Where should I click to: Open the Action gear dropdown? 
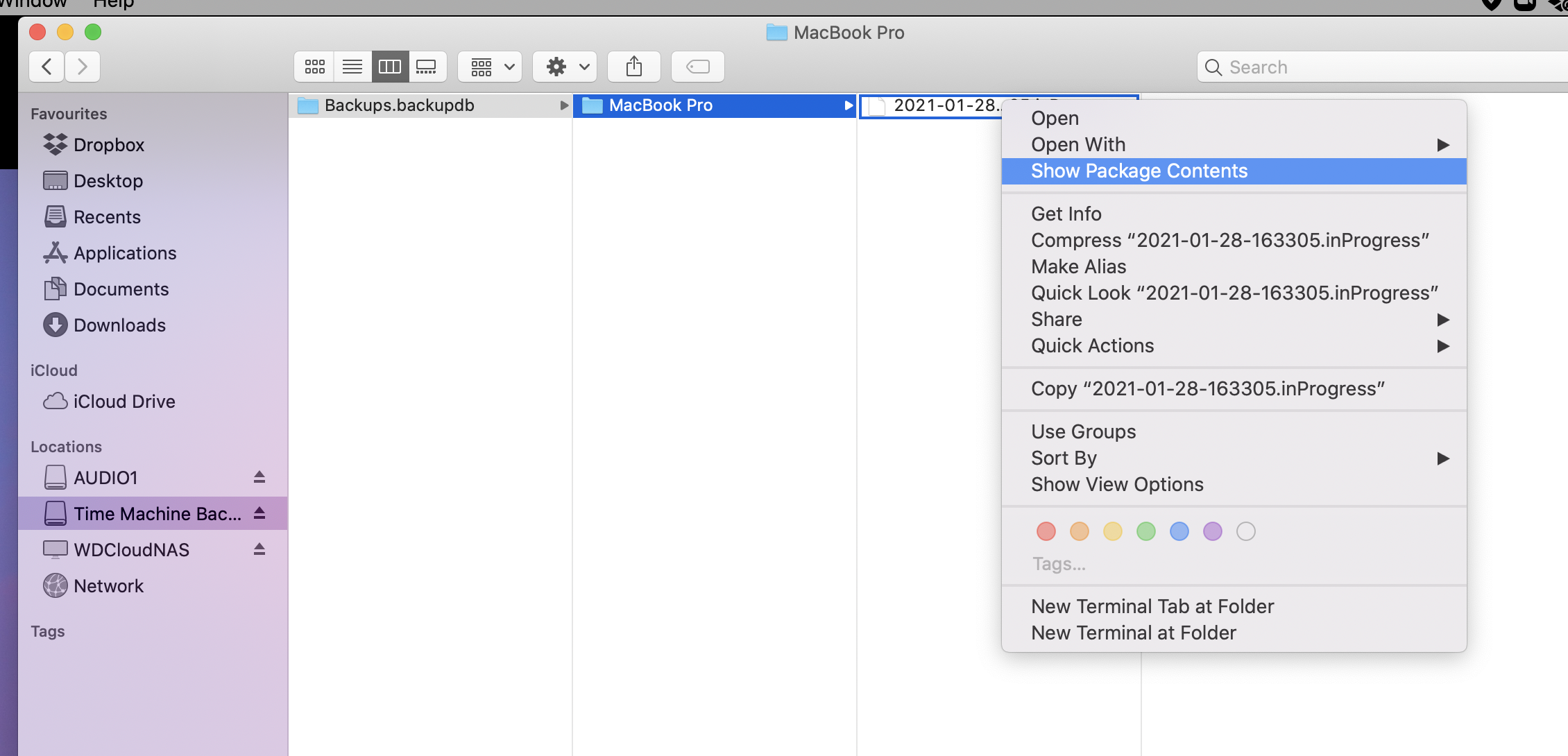tap(565, 67)
